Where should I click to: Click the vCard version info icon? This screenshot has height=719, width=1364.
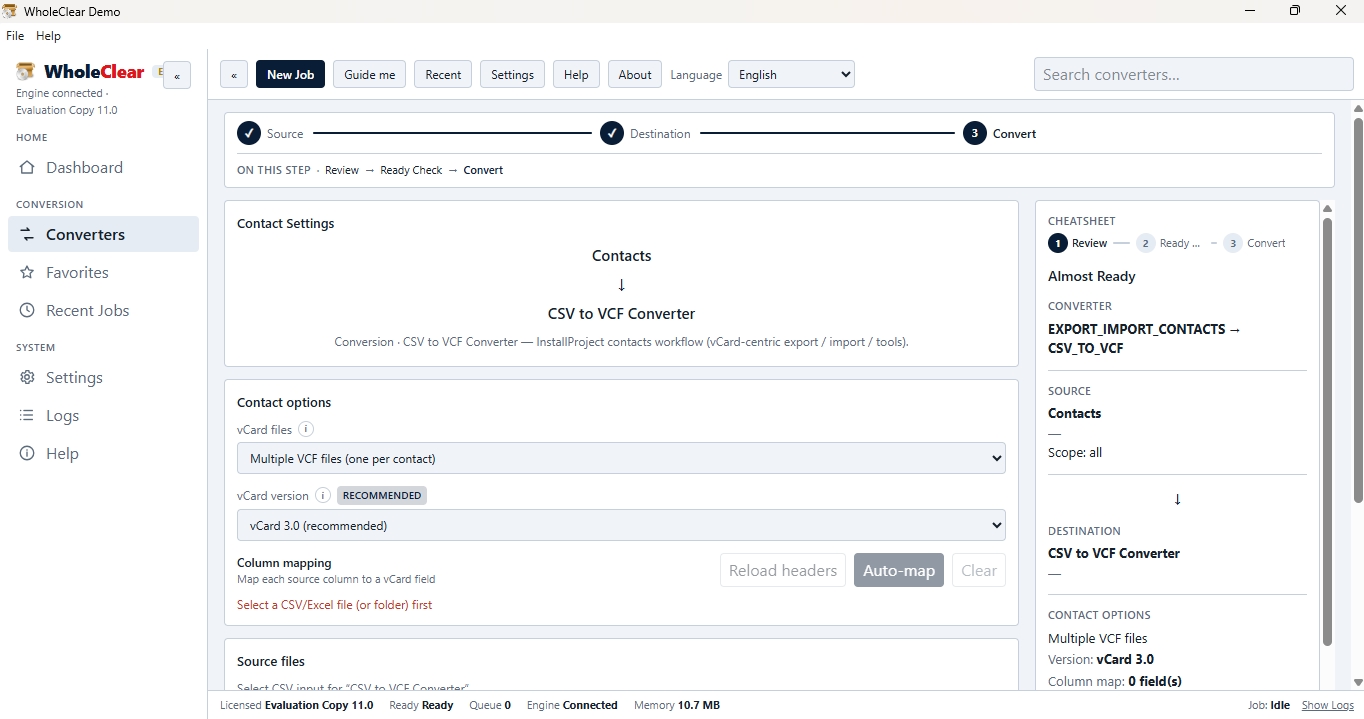click(323, 496)
